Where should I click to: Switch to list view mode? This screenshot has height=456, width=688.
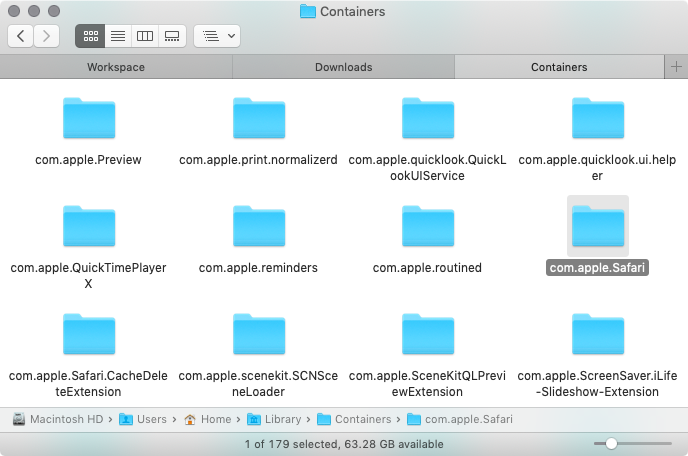(118, 36)
